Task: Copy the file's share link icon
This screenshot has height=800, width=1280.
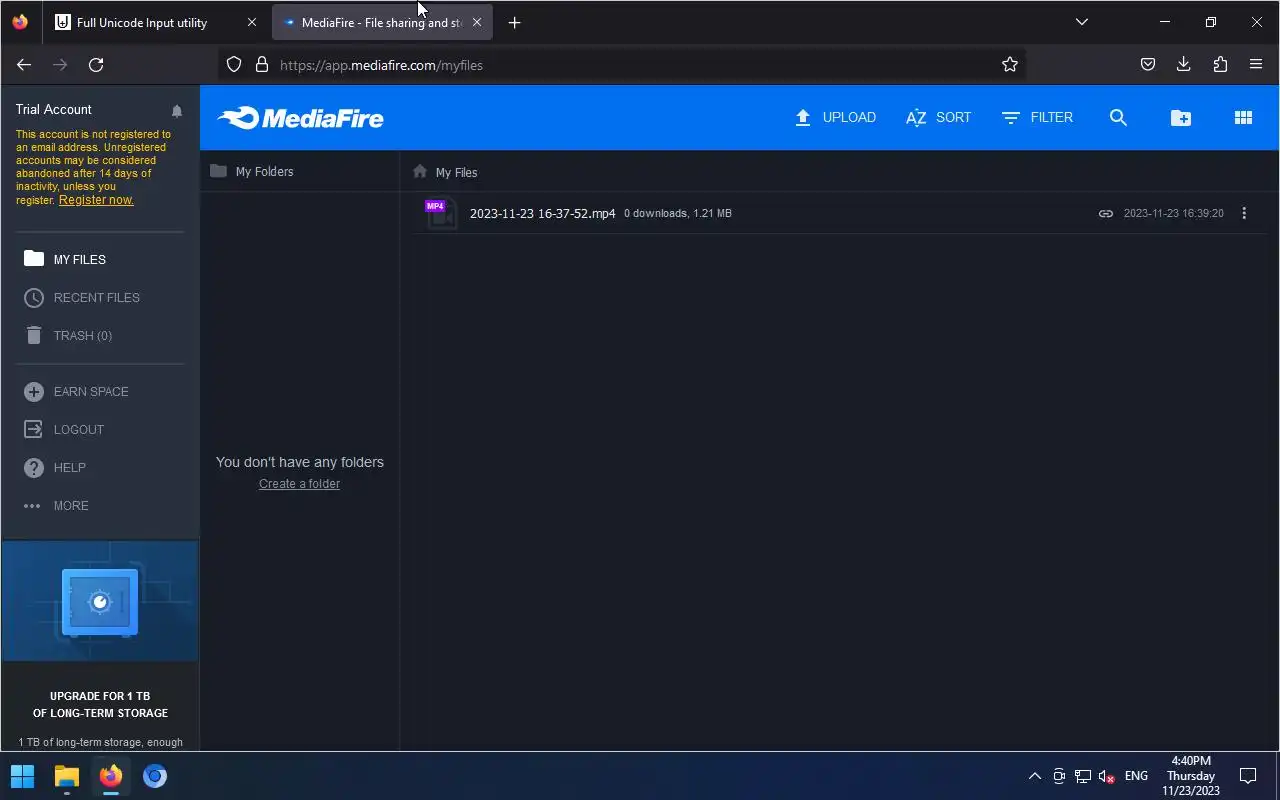Action: (1105, 213)
